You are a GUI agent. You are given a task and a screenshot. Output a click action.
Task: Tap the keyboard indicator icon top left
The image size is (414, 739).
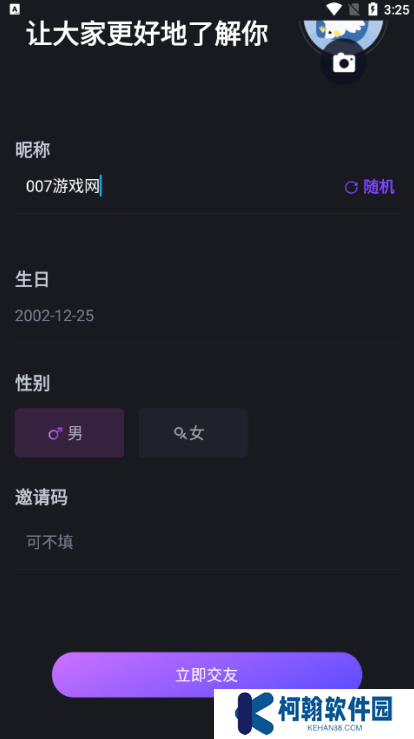tap(15, 9)
